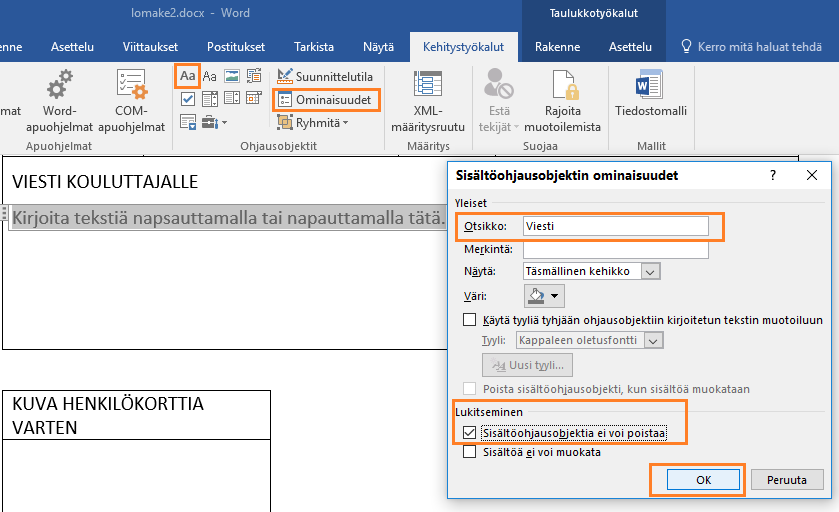Insert a Plain Text content control
The width and height of the screenshot is (839, 512).
click(x=210, y=76)
